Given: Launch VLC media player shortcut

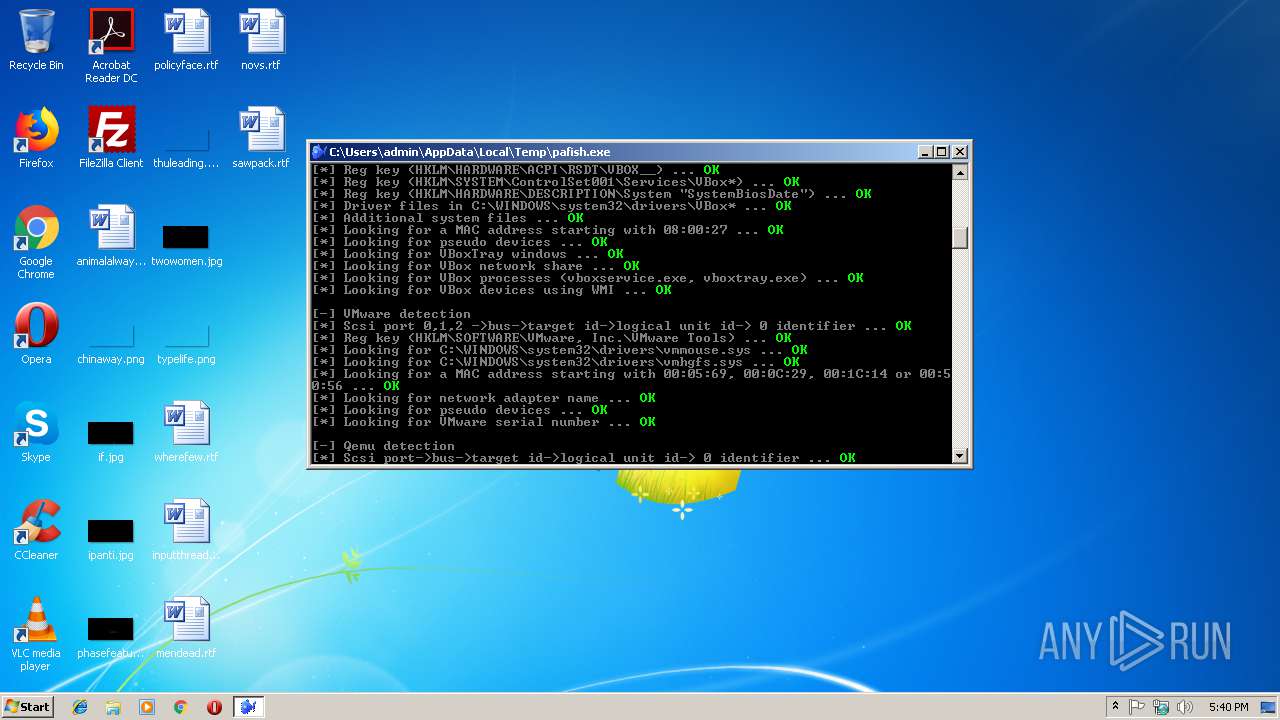Looking at the screenshot, I should (x=36, y=634).
